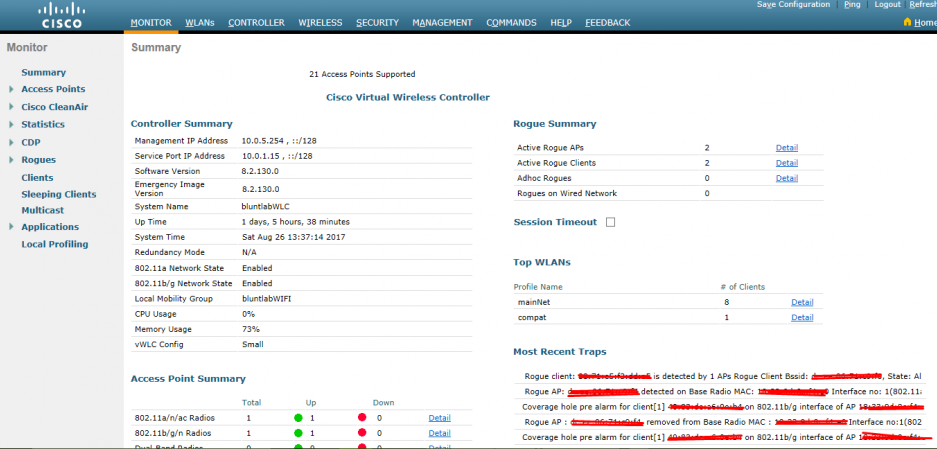Image resolution: width=937 pixels, height=449 pixels.
Task: Expand the Rogues sidebar arrow
Action: coord(11,160)
